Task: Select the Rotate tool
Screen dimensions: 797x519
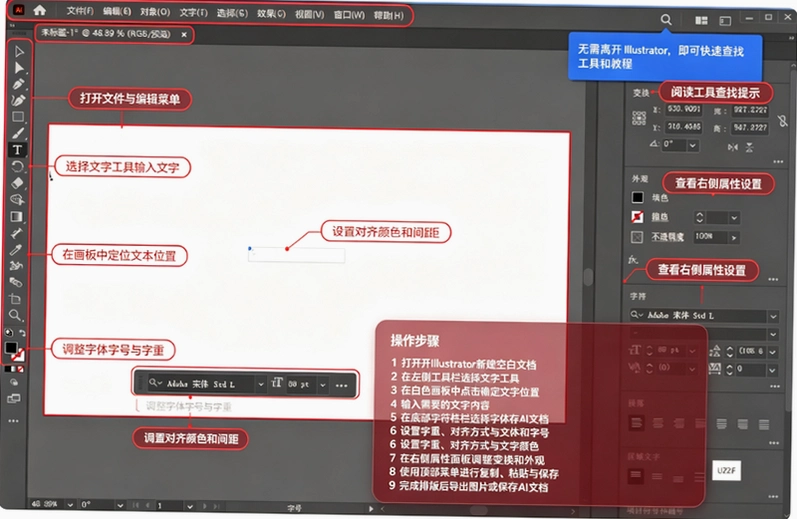Action: (x=17, y=167)
